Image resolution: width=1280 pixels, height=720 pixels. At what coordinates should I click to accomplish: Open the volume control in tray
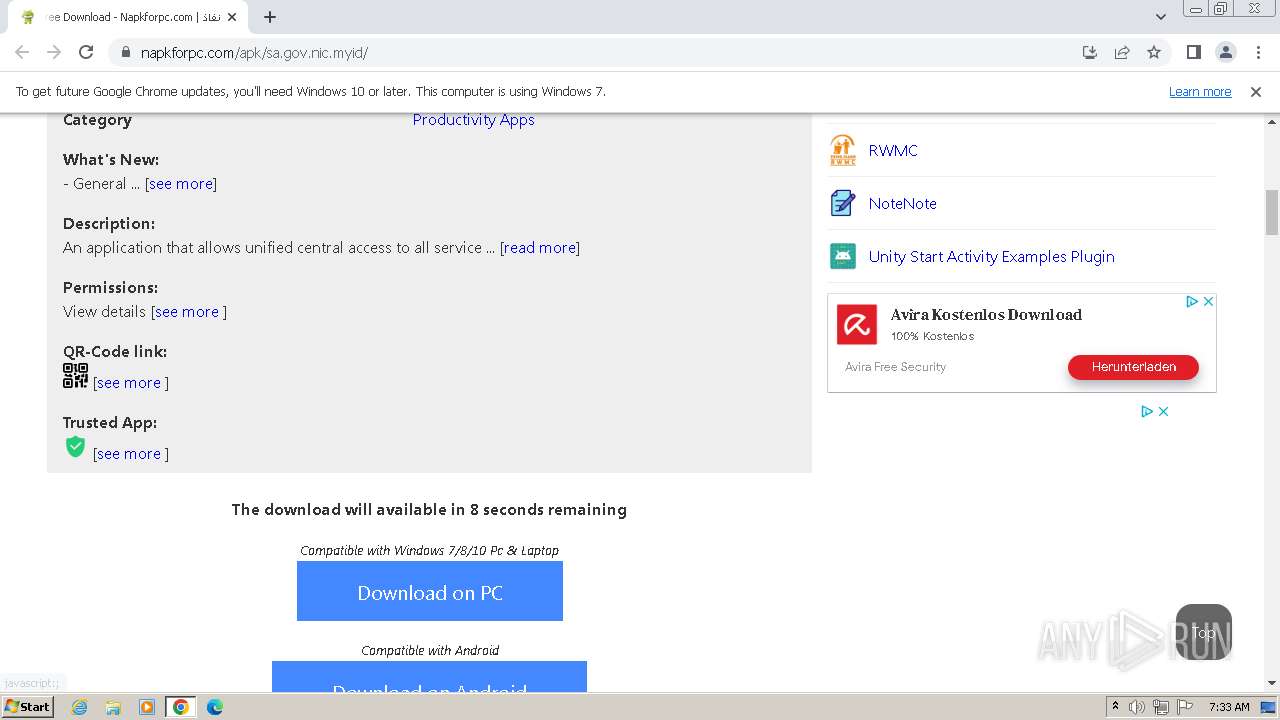1137,707
